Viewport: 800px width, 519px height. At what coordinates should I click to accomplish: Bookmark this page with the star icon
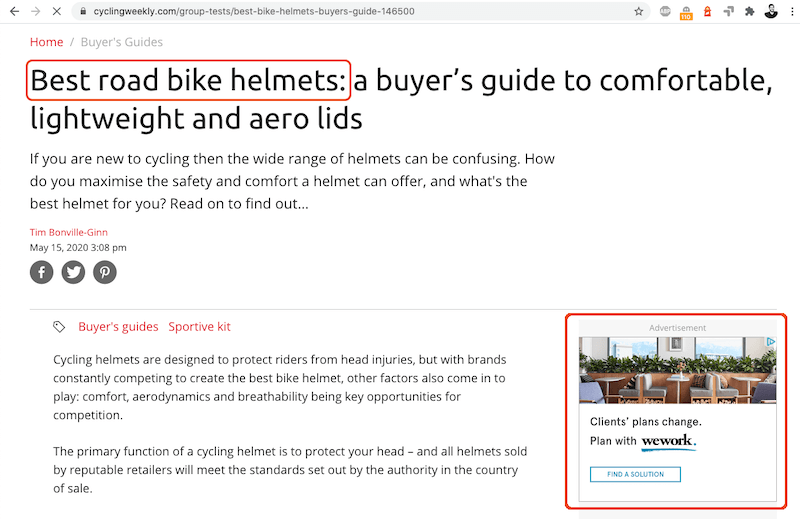638,11
